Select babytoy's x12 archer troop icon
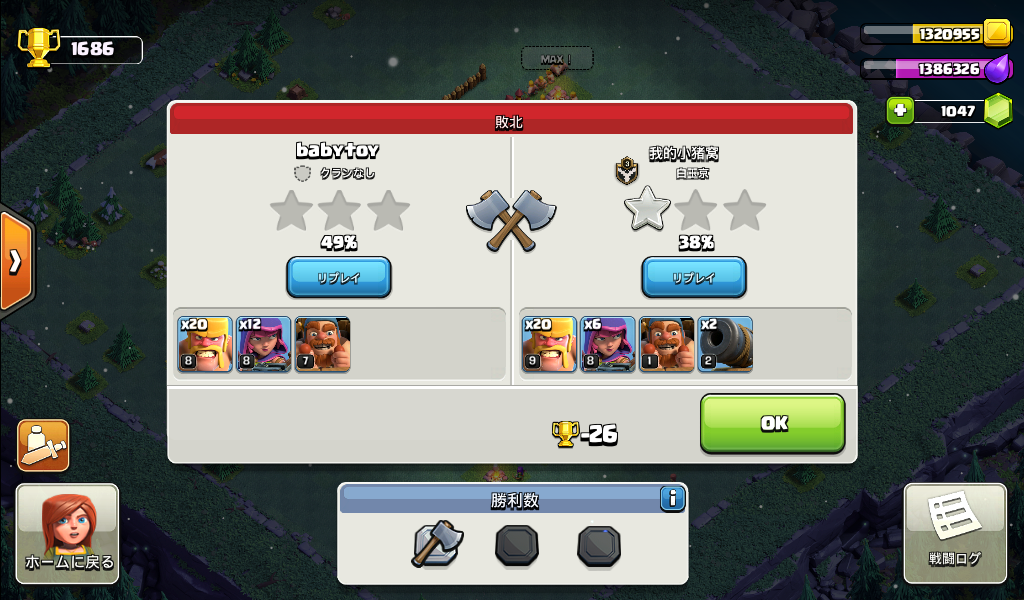The height and width of the screenshot is (600, 1024). [x=263, y=344]
